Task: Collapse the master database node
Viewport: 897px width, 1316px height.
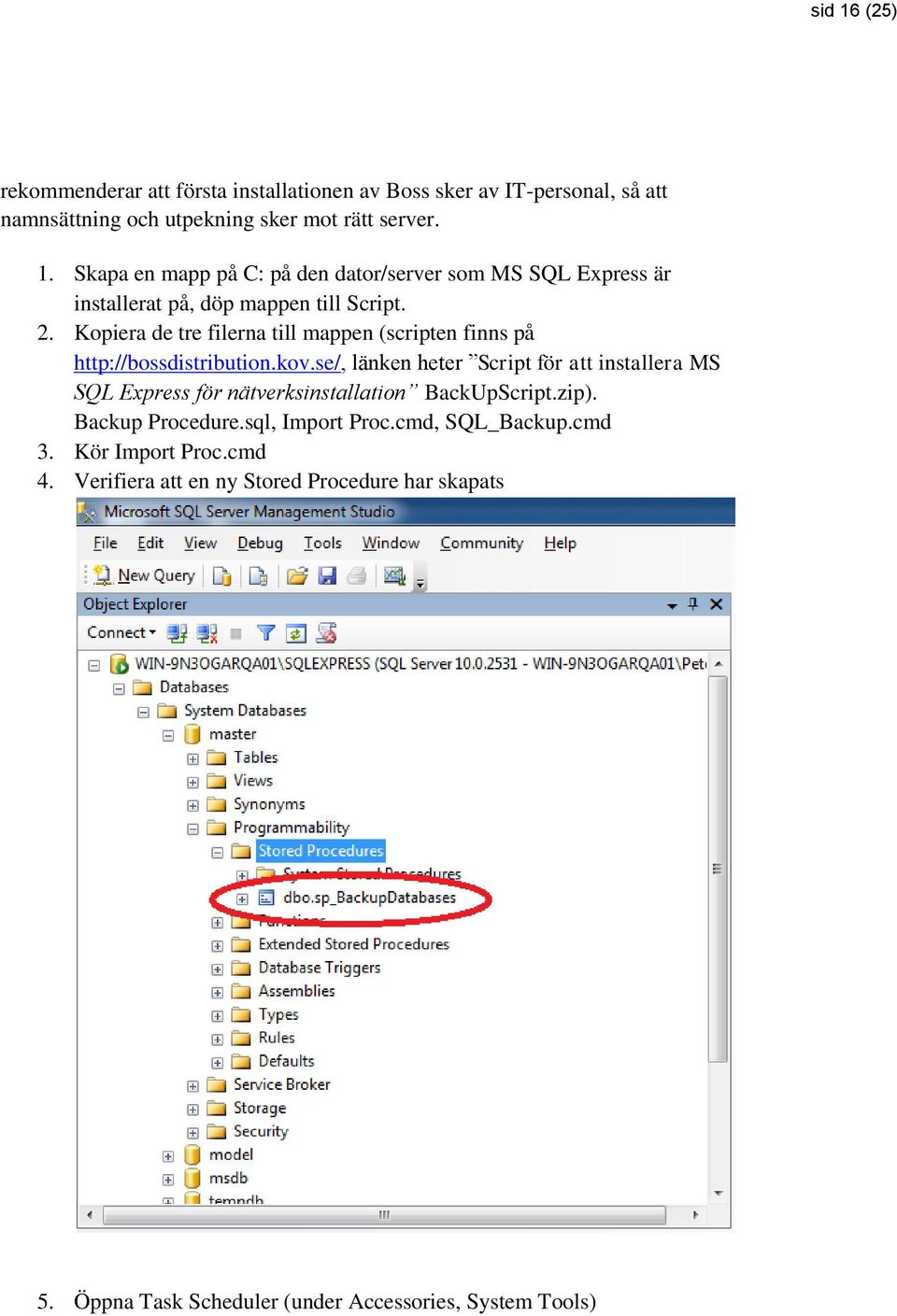Action: 168,735
